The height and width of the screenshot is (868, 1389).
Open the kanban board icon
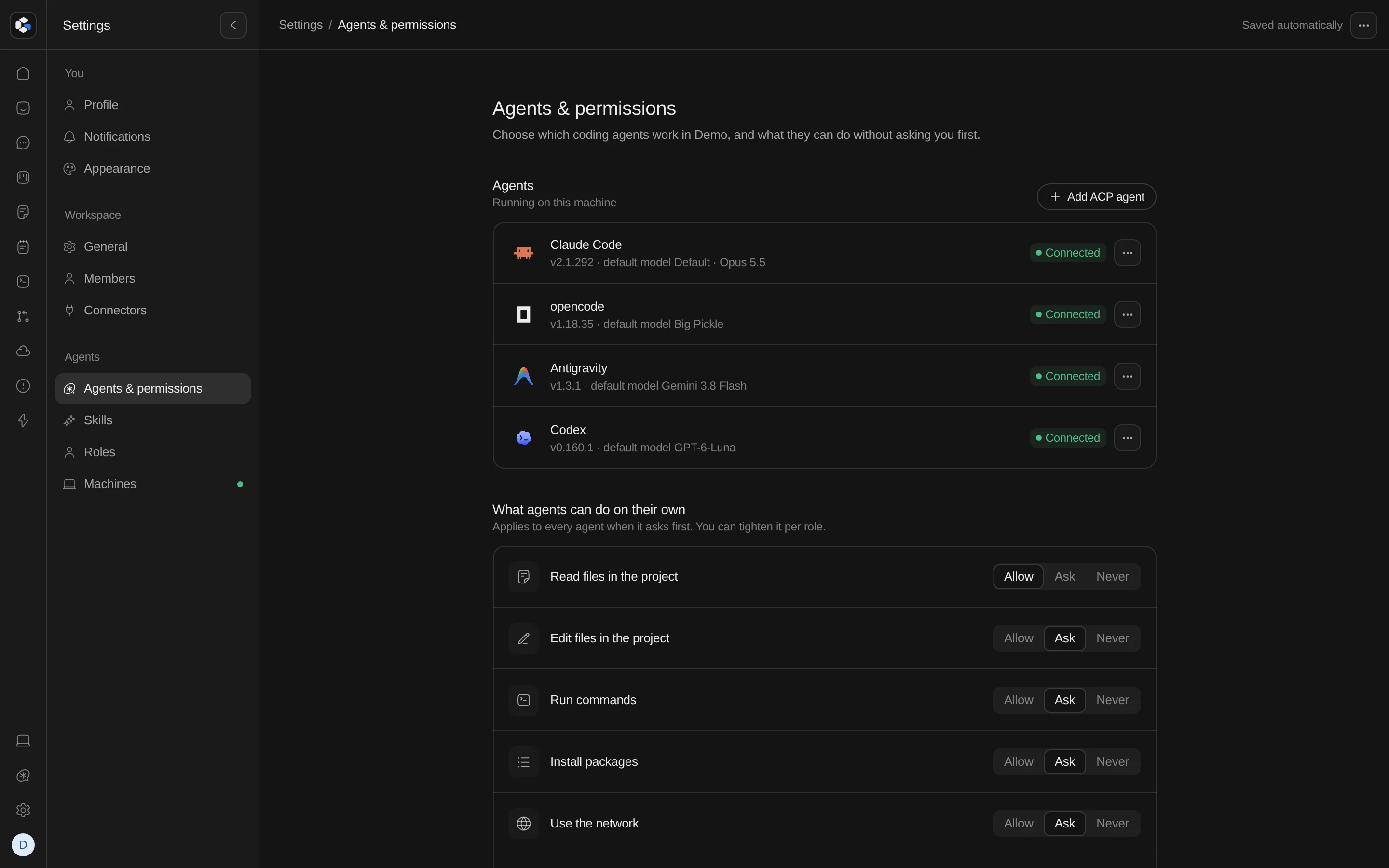point(23,177)
